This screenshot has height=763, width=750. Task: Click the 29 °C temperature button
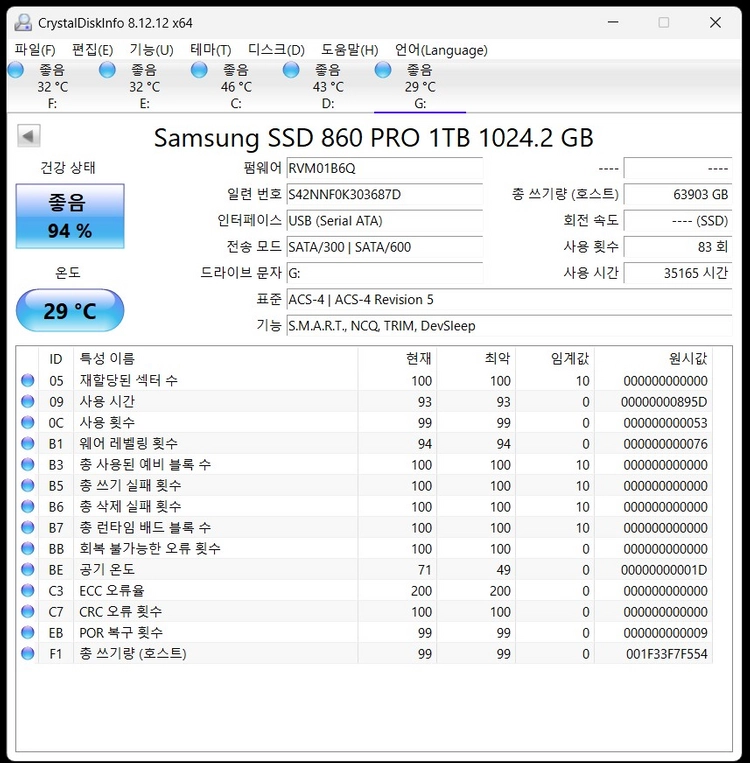(x=70, y=310)
